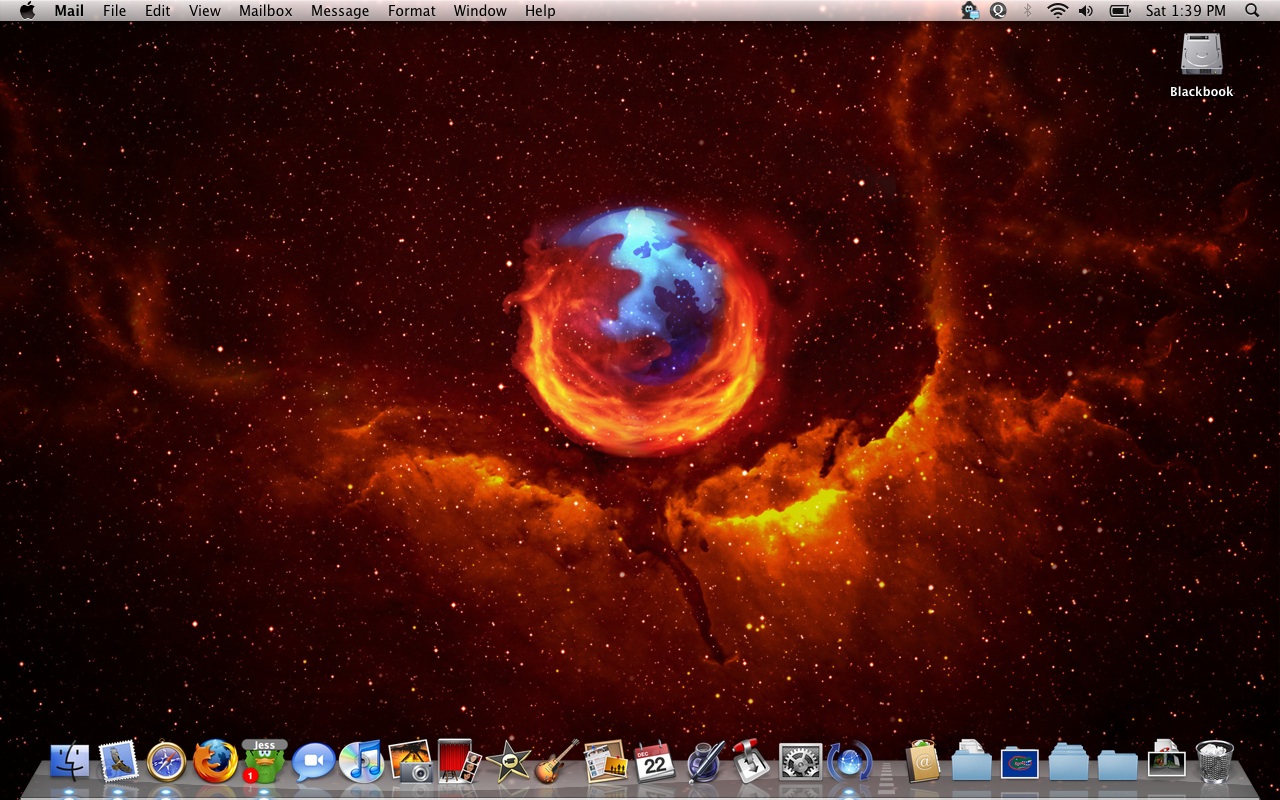This screenshot has width=1280, height=800.
Task: Open System Preferences gear icon
Action: point(801,762)
